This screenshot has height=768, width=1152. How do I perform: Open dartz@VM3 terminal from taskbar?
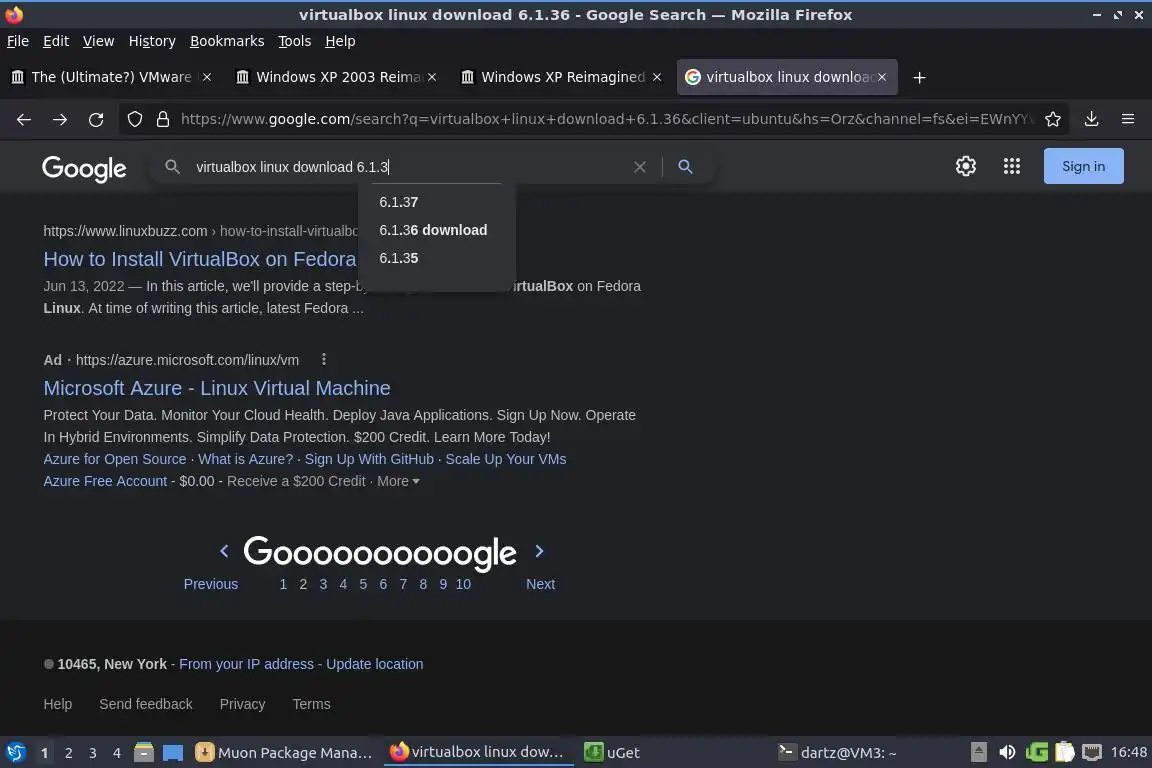coord(838,753)
